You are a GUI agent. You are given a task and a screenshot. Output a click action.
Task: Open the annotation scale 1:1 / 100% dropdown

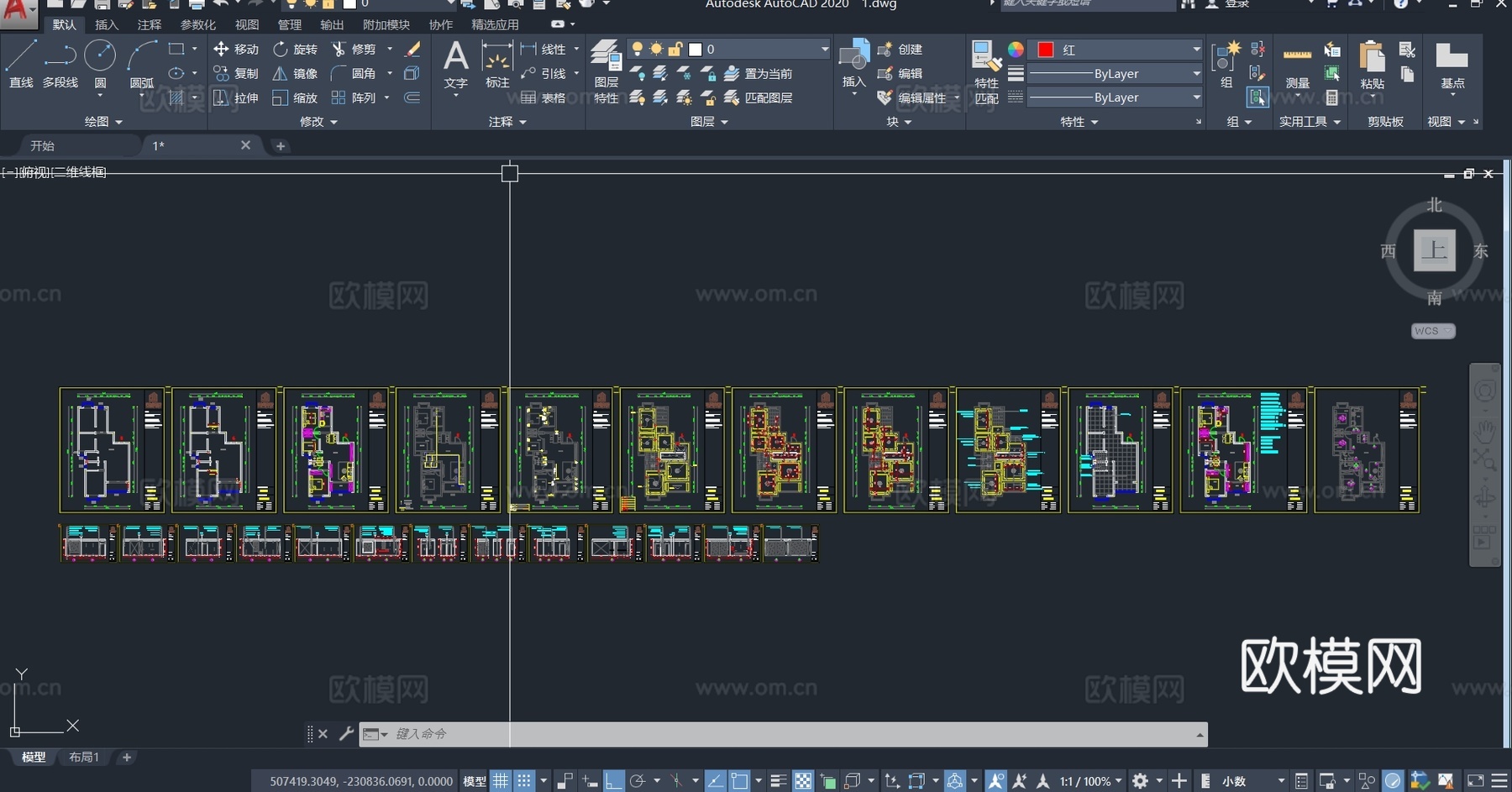coord(1090,781)
